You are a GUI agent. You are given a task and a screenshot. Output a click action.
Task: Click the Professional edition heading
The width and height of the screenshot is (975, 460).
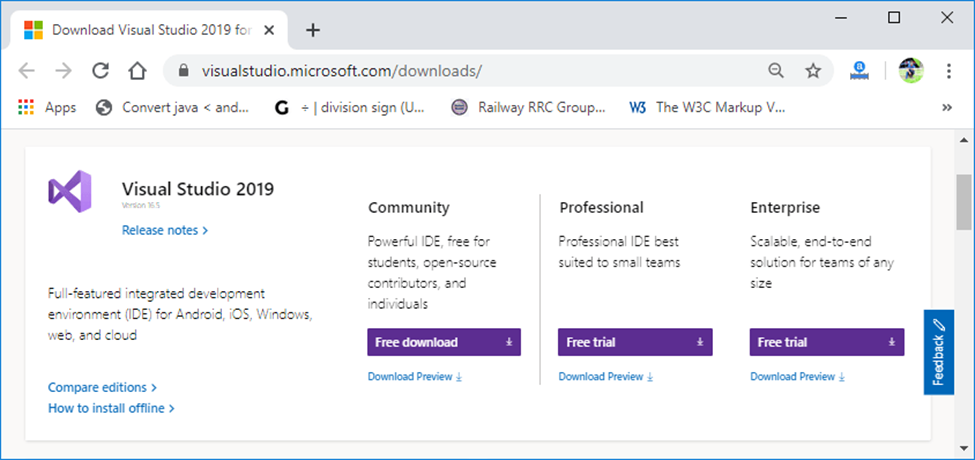[601, 208]
